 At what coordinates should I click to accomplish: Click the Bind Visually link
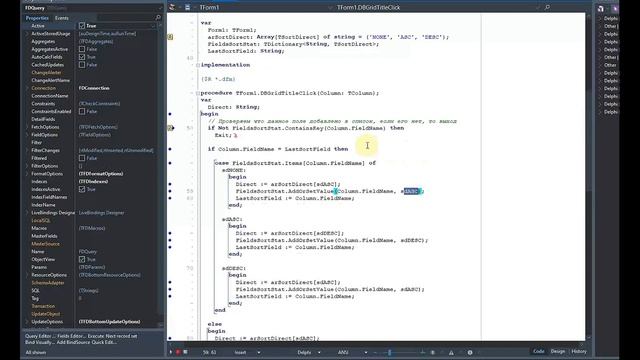click(40, 342)
